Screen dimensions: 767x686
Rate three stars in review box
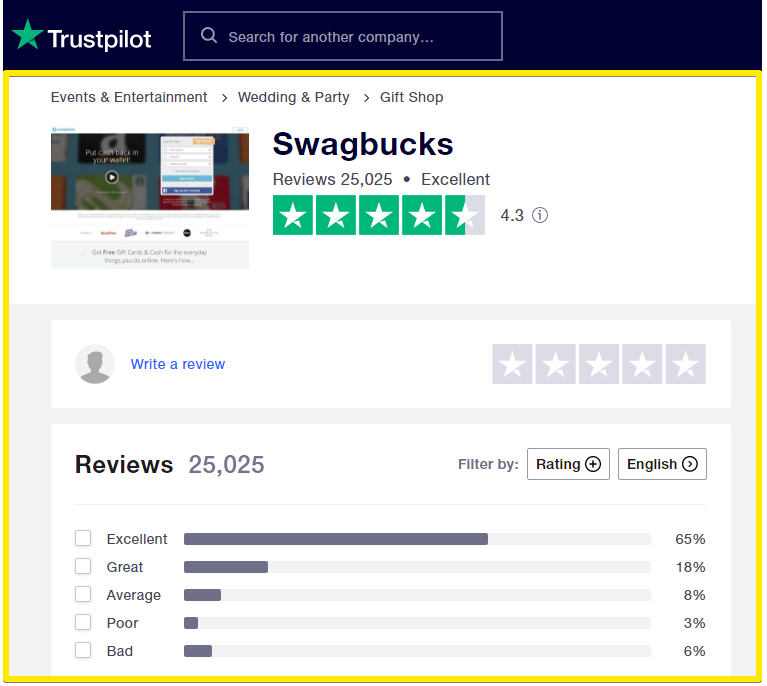pos(599,364)
